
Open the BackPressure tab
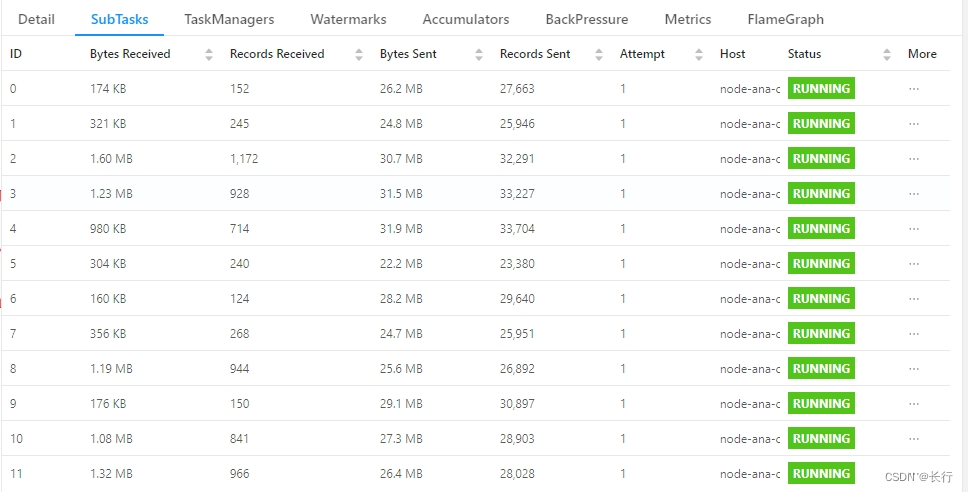(587, 19)
